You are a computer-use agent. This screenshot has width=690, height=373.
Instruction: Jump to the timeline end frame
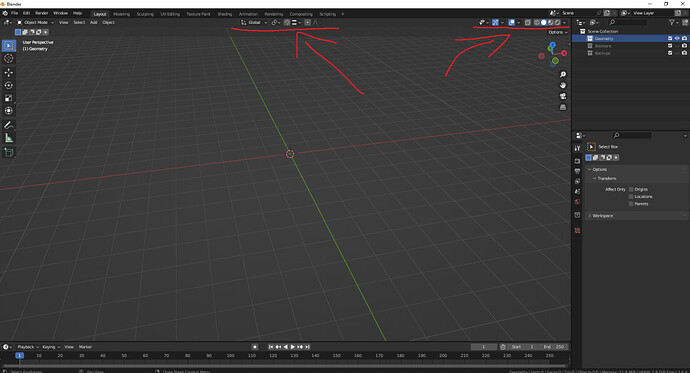(308, 347)
